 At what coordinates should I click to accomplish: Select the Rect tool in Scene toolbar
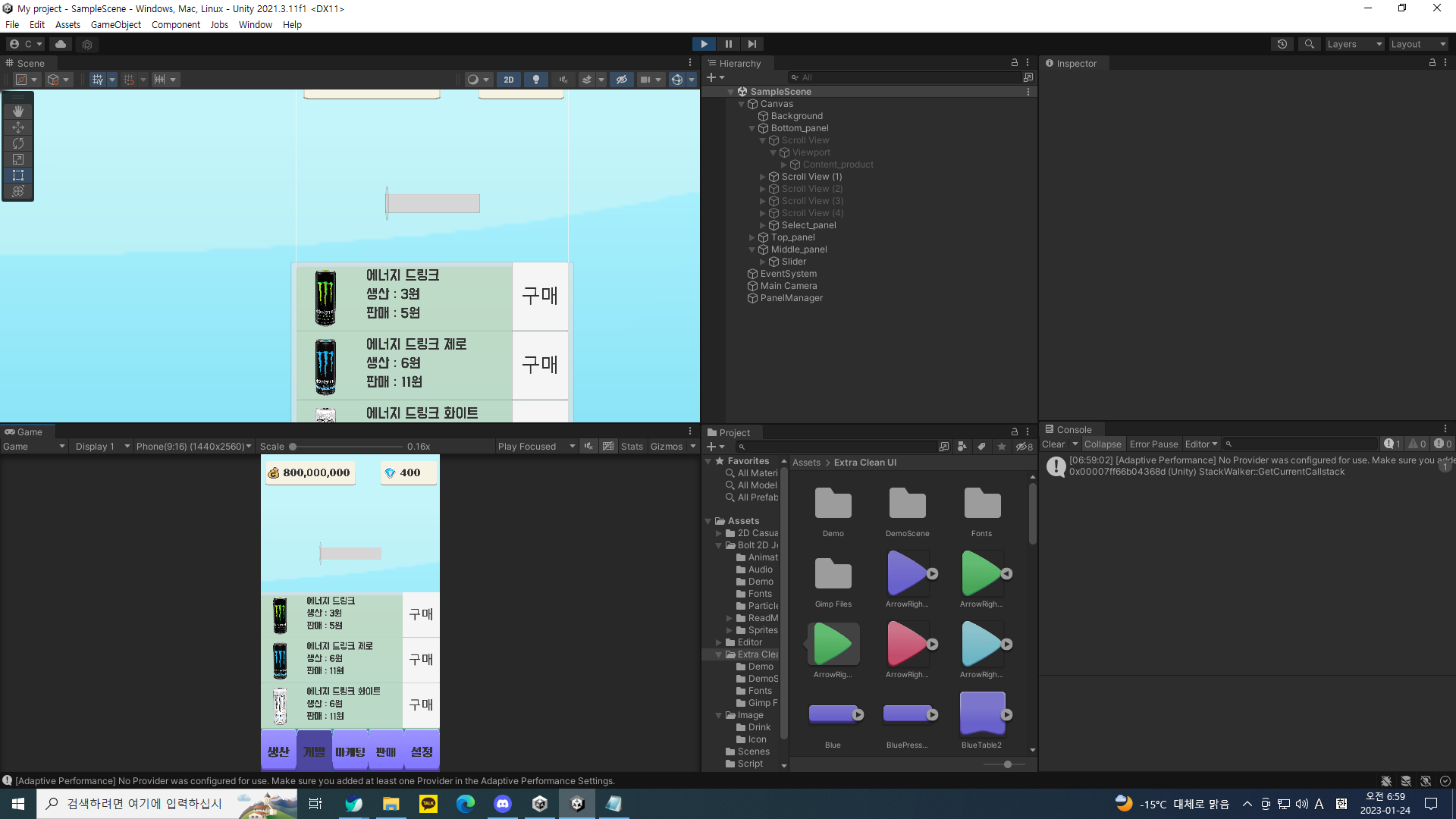[18, 175]
